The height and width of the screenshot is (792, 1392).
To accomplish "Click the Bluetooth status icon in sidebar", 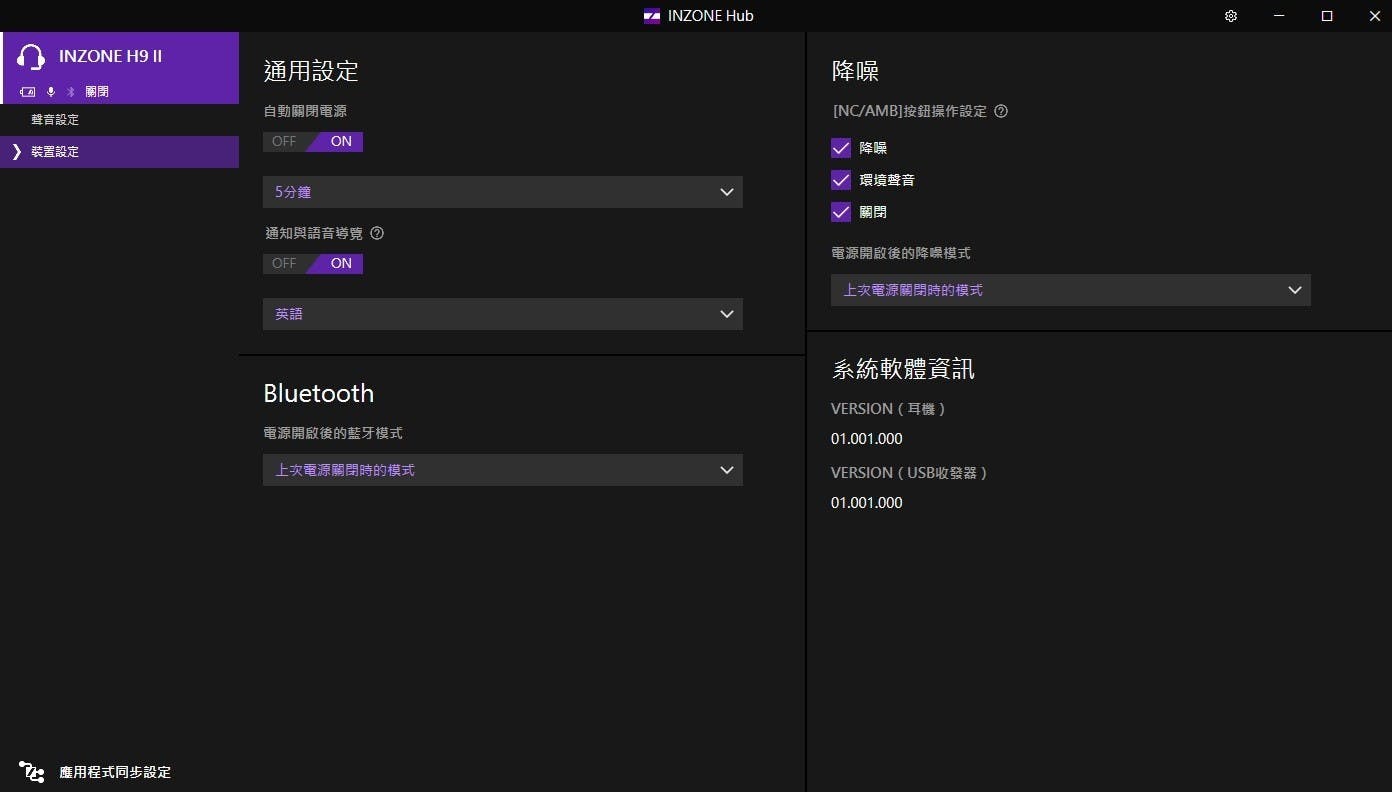I will click(x=71, y=92).
